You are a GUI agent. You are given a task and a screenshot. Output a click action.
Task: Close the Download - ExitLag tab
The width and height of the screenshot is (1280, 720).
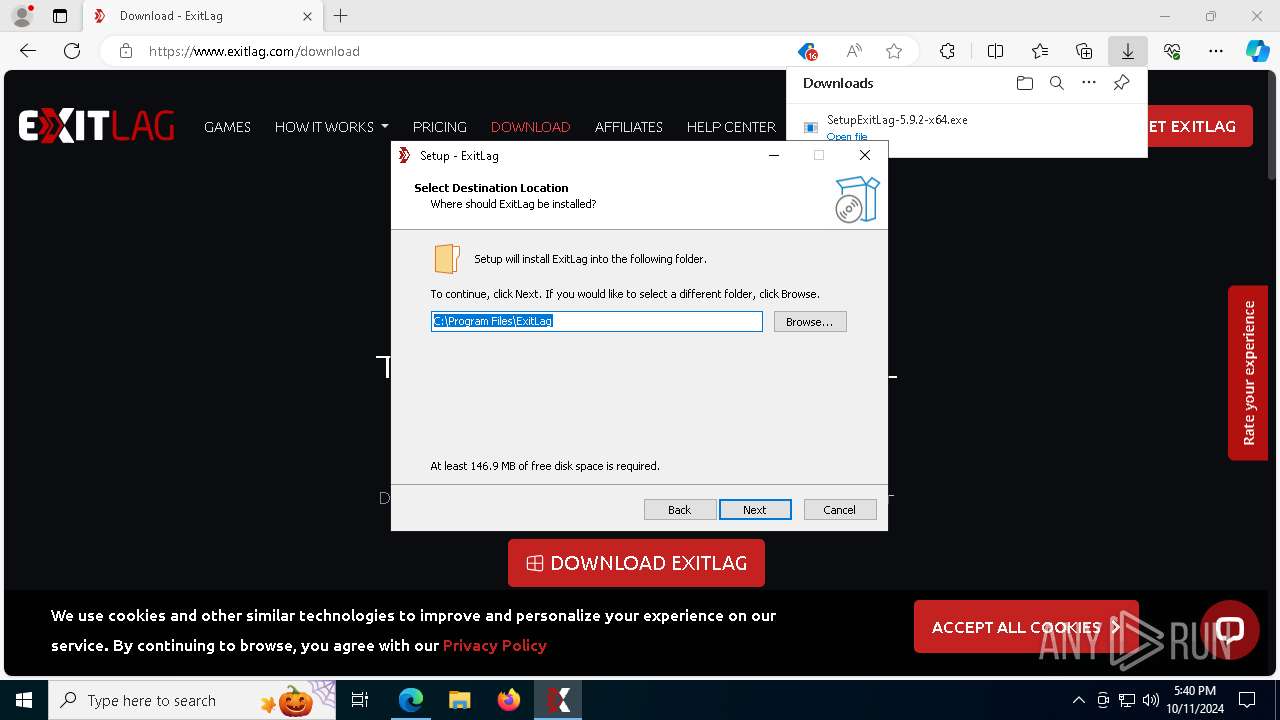tap(307, 16)
